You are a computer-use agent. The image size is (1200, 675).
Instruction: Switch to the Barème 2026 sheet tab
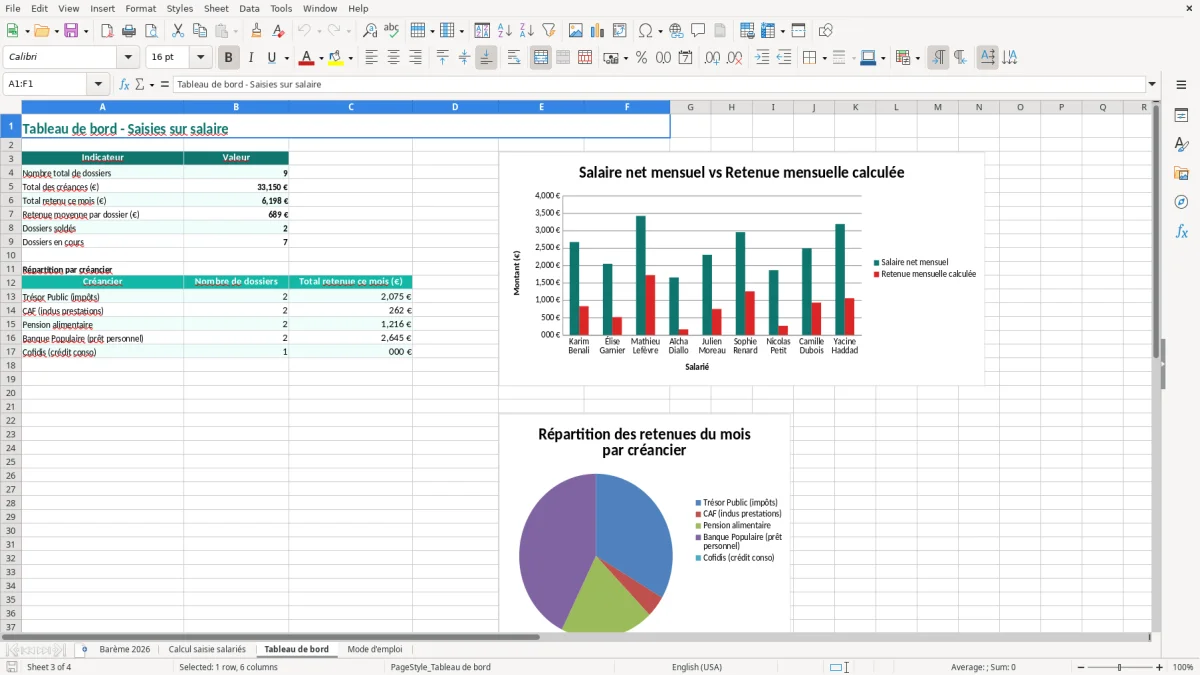pos(125,649)
